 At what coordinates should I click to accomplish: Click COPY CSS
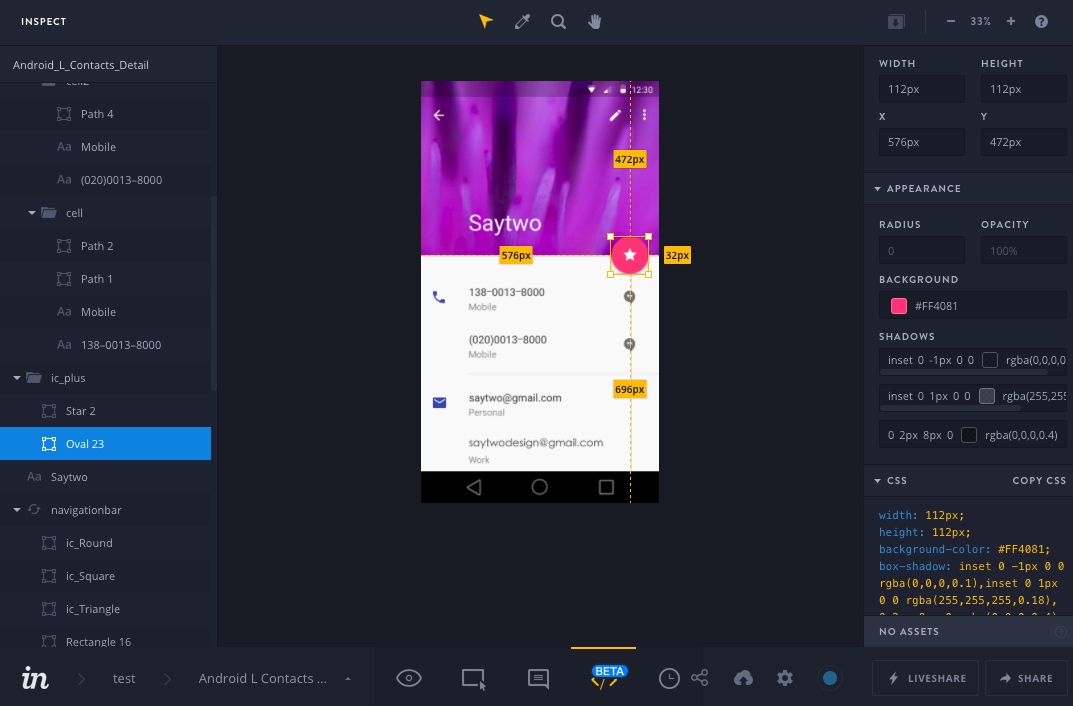pyautogui.click(x=1039, y=481)
